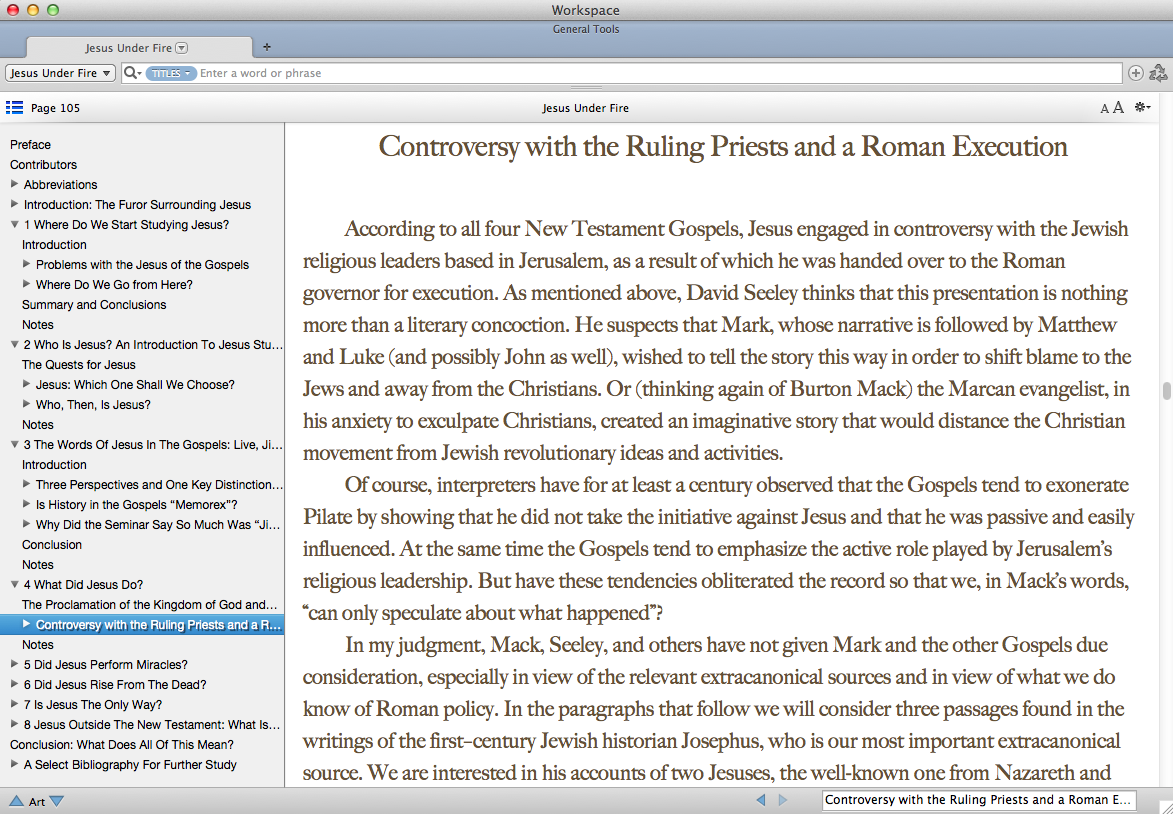Click the Art navigation label

coord(37,802)
